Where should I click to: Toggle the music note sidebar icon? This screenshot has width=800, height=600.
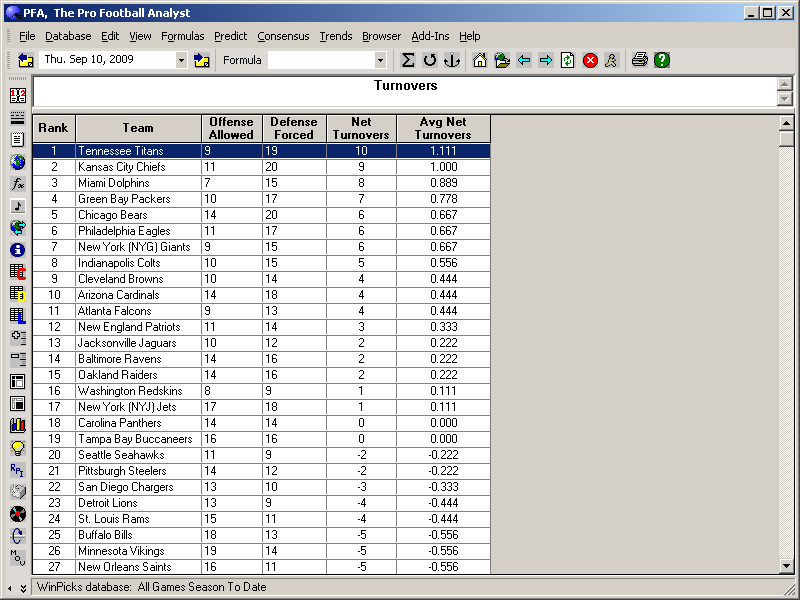17,206
